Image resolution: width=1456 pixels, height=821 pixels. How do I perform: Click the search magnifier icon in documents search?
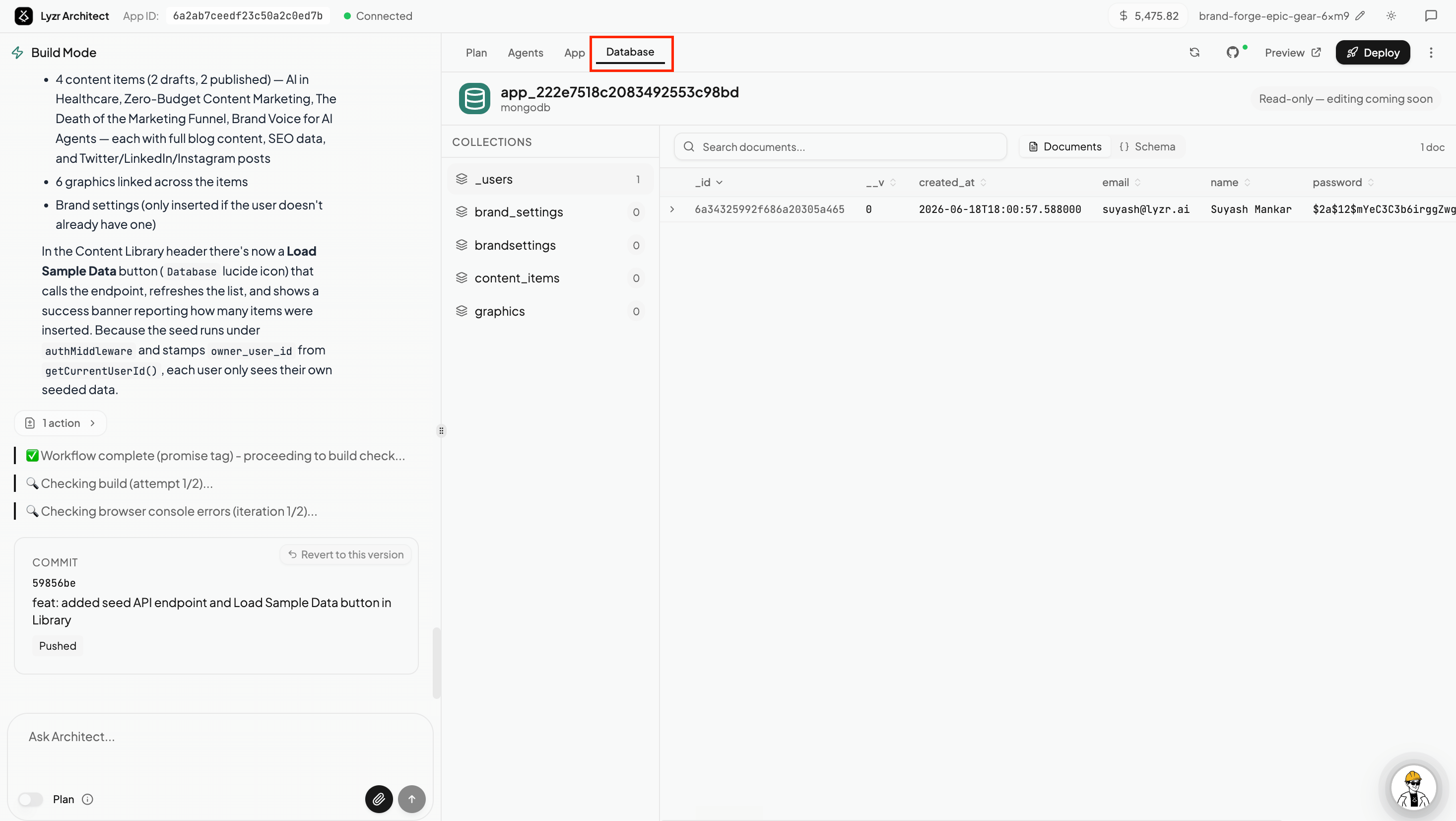click(x=688, y=147)
